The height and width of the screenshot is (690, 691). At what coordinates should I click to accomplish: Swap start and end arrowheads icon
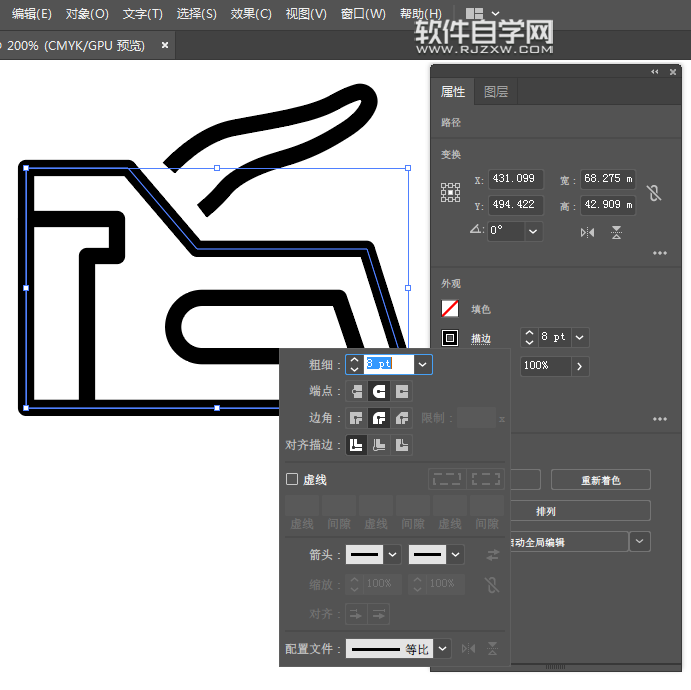click(x=493, y=555)
